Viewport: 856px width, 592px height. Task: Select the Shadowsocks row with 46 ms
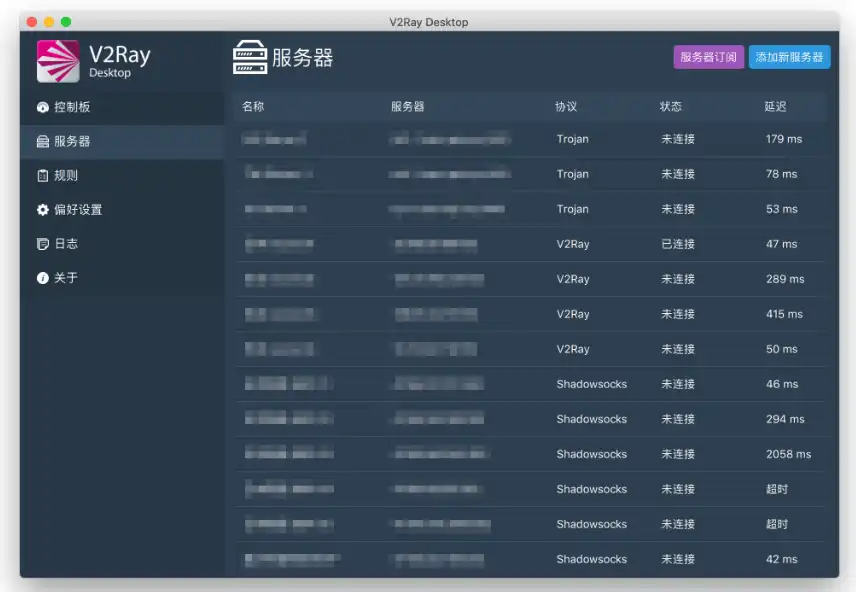(x=530, y=384)
